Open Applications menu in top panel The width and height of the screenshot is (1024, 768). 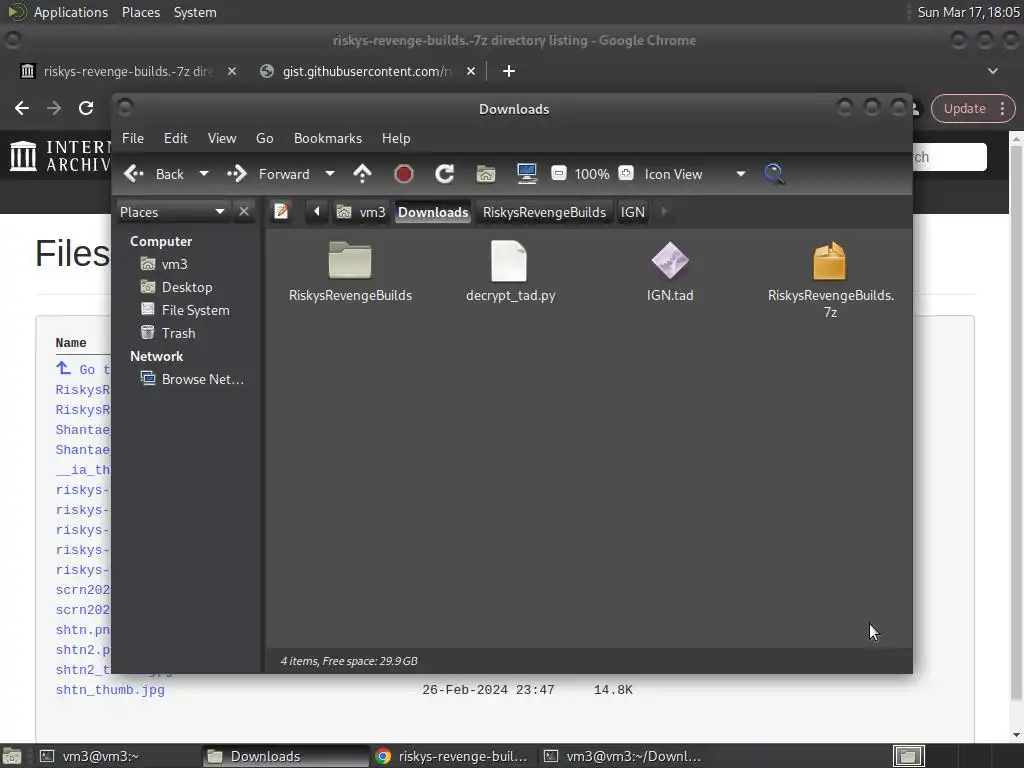click(x=71, y=12)
